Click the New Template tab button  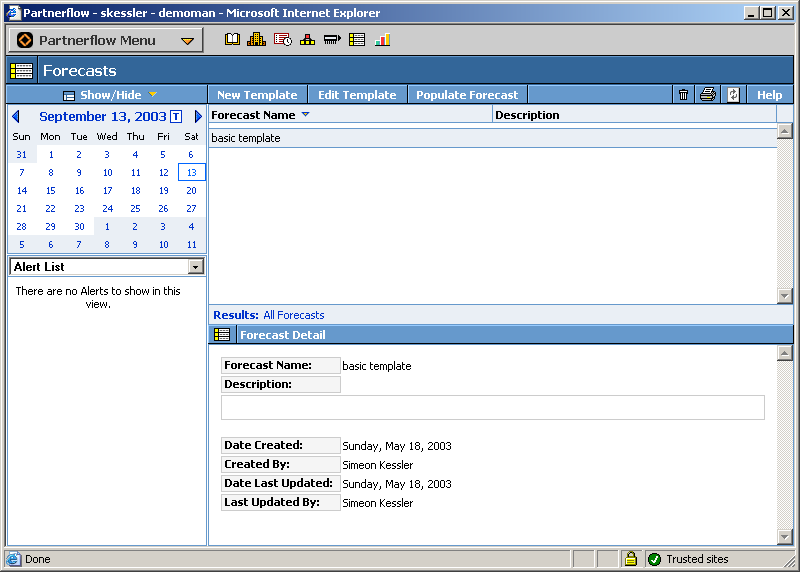coord(257,95)
